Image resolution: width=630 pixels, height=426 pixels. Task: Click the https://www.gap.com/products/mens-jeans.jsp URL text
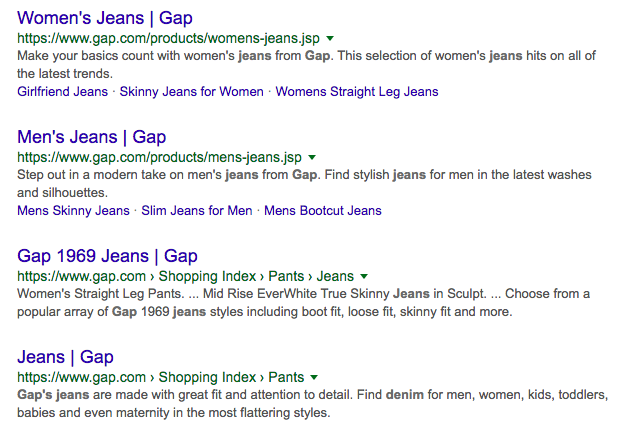tap(160, 157)
